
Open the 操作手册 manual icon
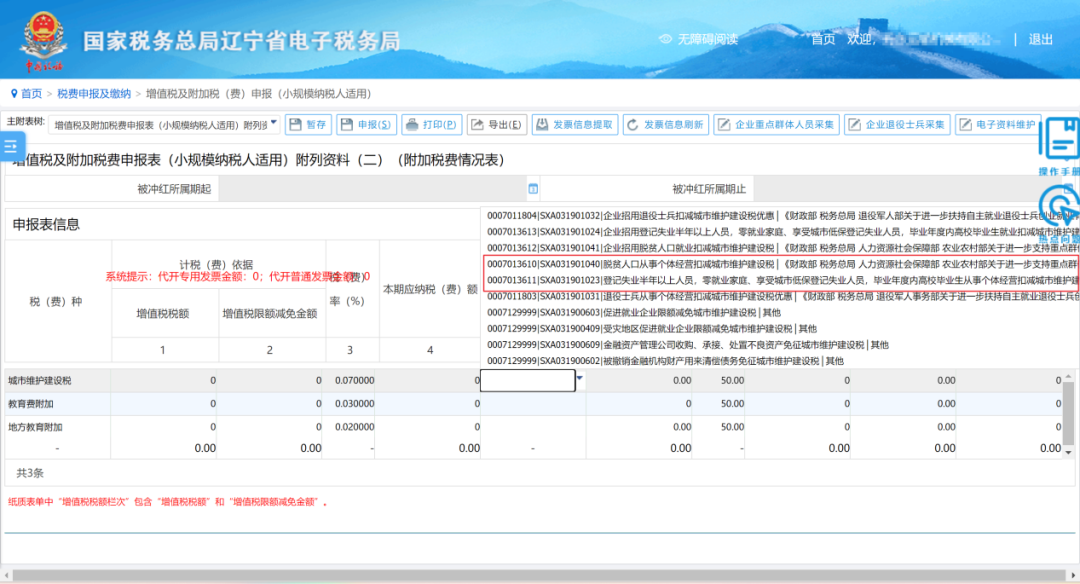(1059, 147)
